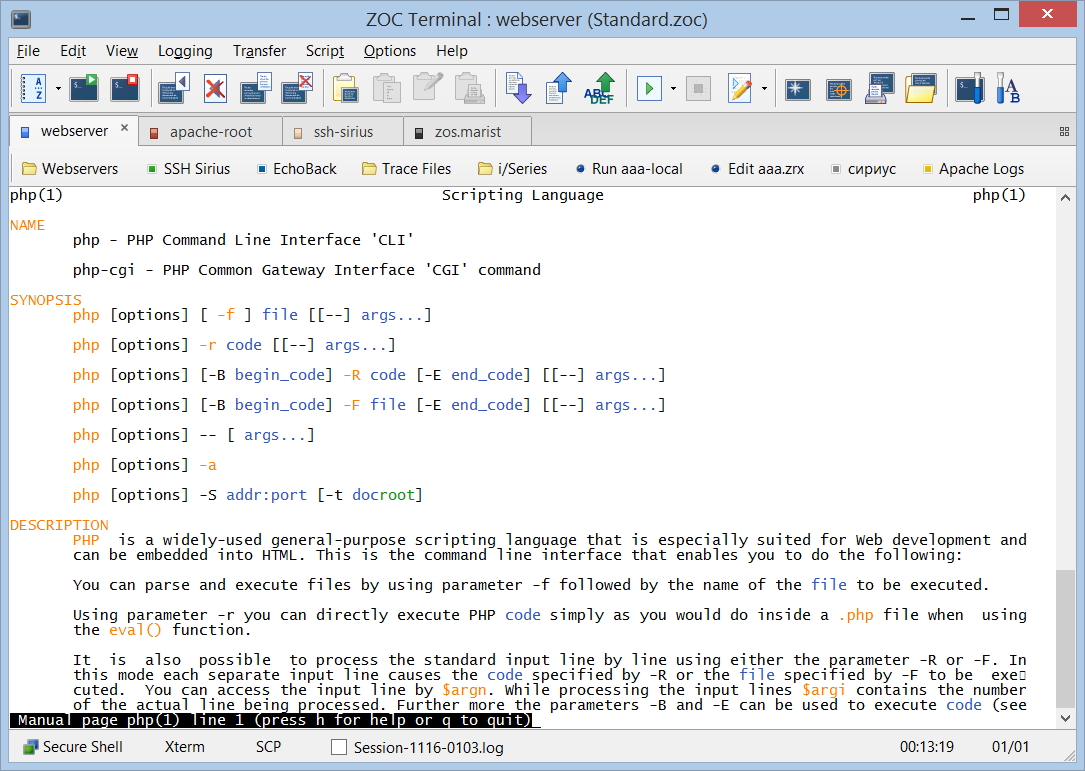This screenshot has height=771, width=1085.
Task: Open the script editor dropdown arrow
Action: coord(763,88)
